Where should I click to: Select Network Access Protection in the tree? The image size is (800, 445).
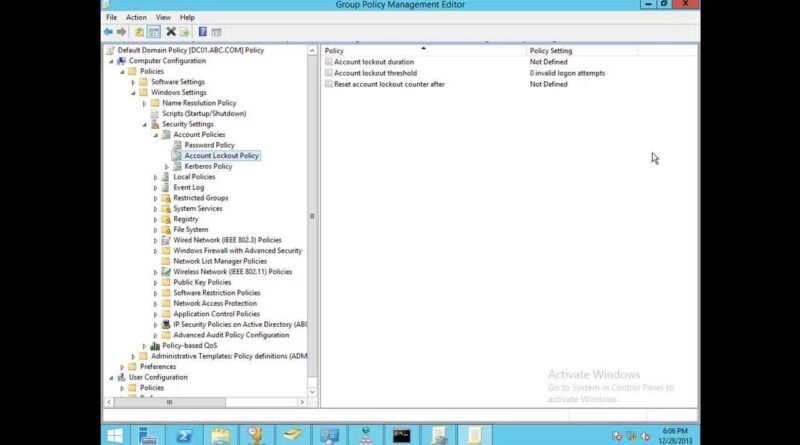pyautogui.click(x=215, y=303)
